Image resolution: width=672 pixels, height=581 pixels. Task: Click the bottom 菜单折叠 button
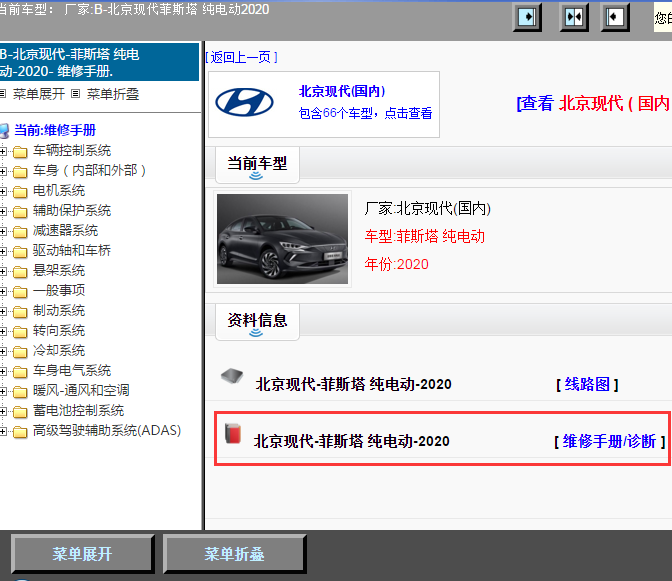[x=234, y=554]
